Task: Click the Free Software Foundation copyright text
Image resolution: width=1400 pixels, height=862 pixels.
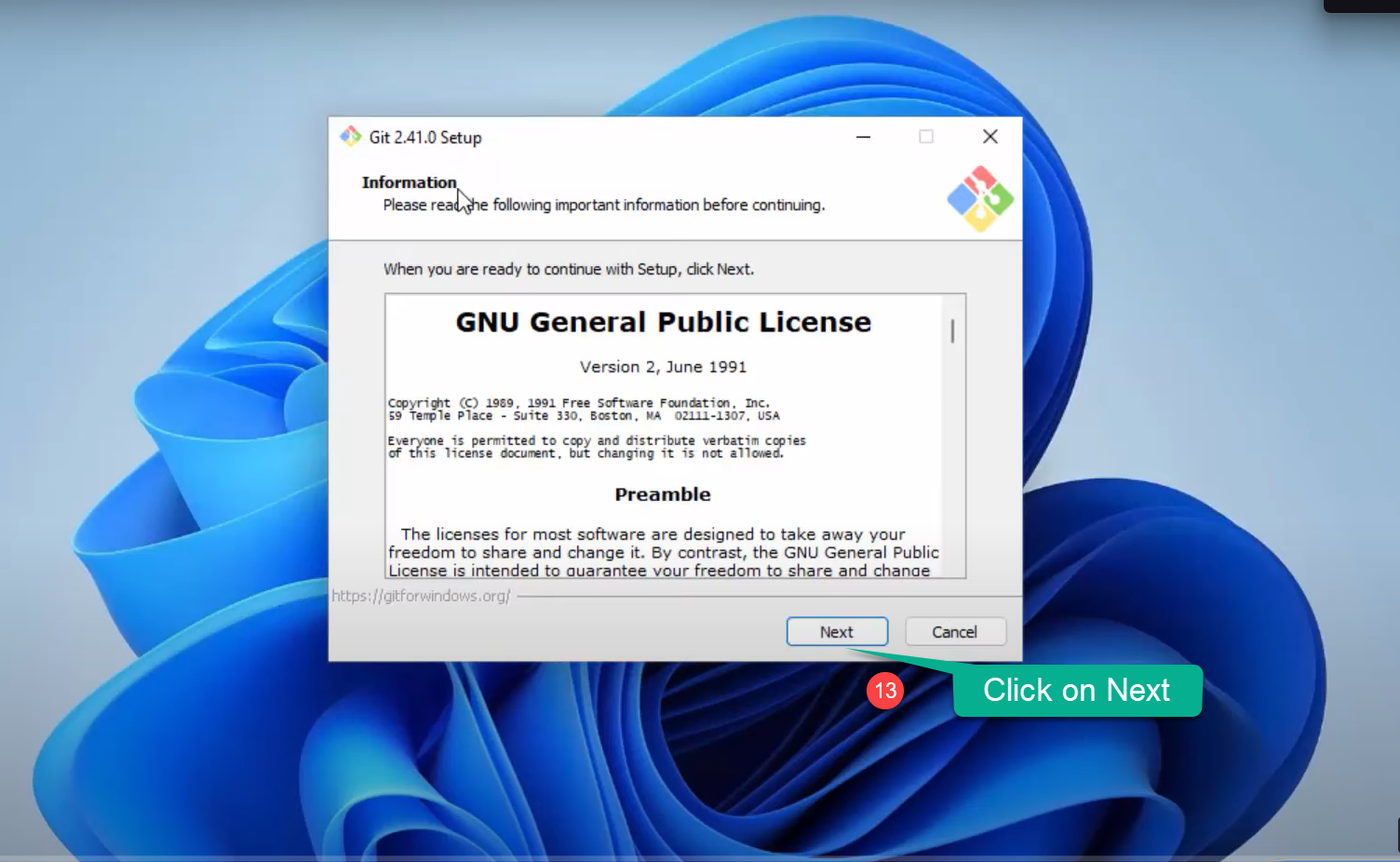Action: 579,402
